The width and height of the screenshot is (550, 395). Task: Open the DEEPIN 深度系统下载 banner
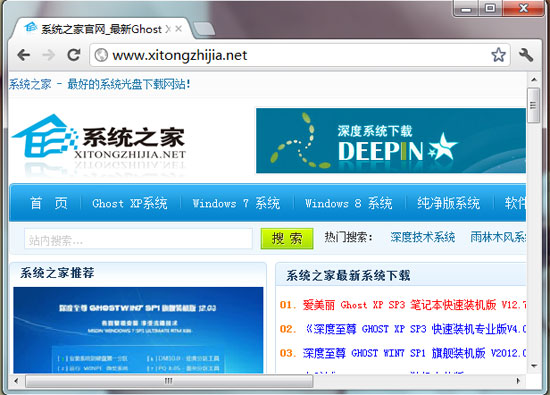pos(391,140)
